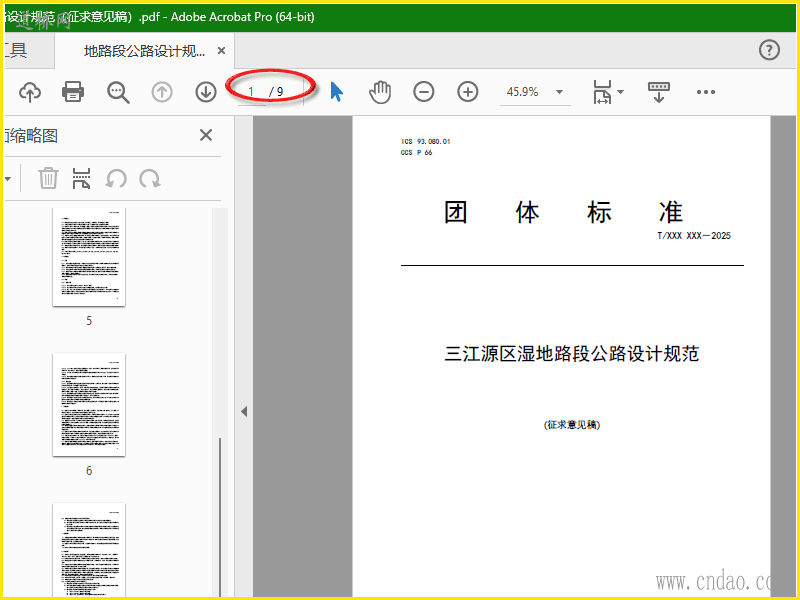Collapse the navigation pane with left triangle
The height and width of the screenshot is (600, 800).
point(244,411)
